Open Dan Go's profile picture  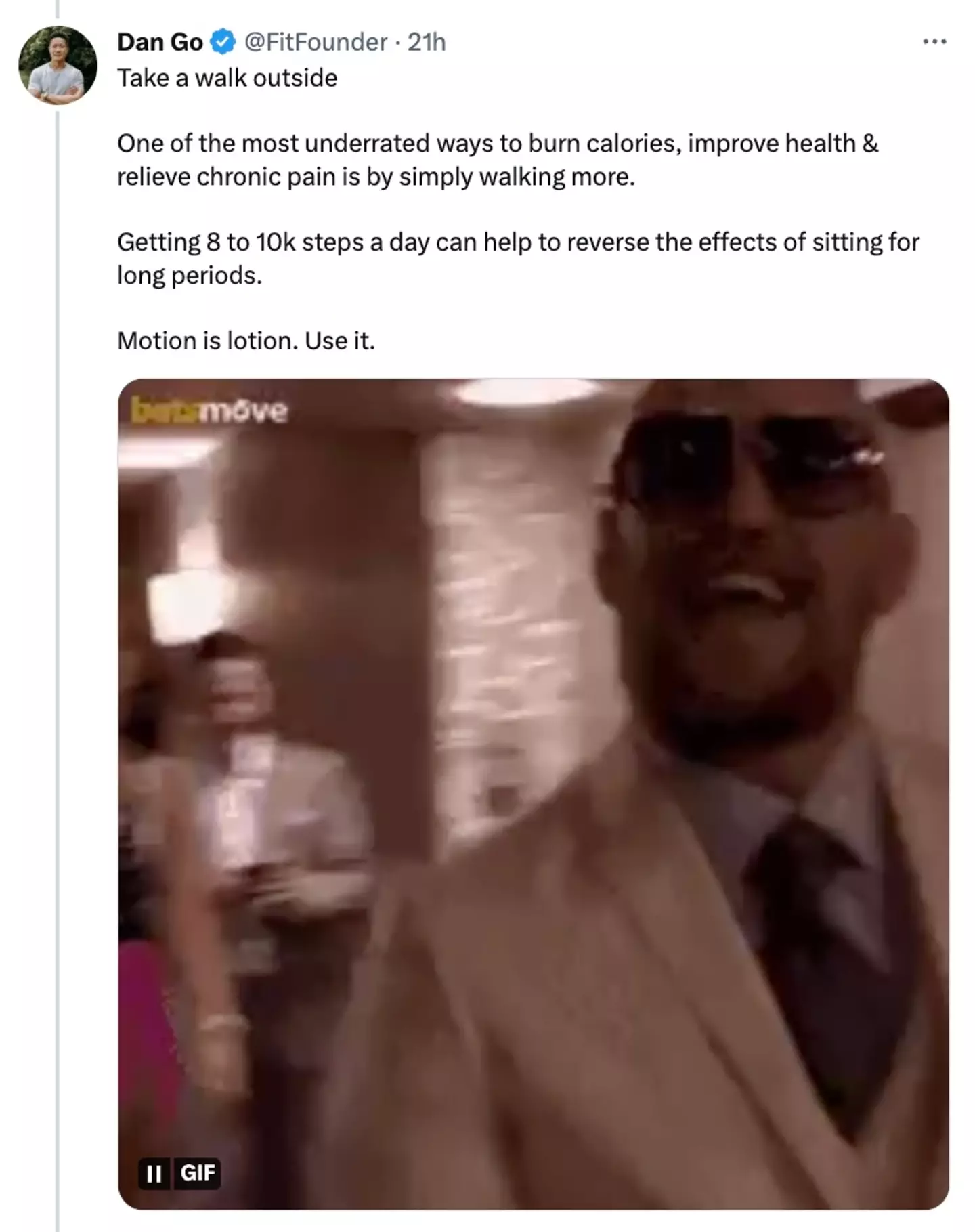point(58,65)
